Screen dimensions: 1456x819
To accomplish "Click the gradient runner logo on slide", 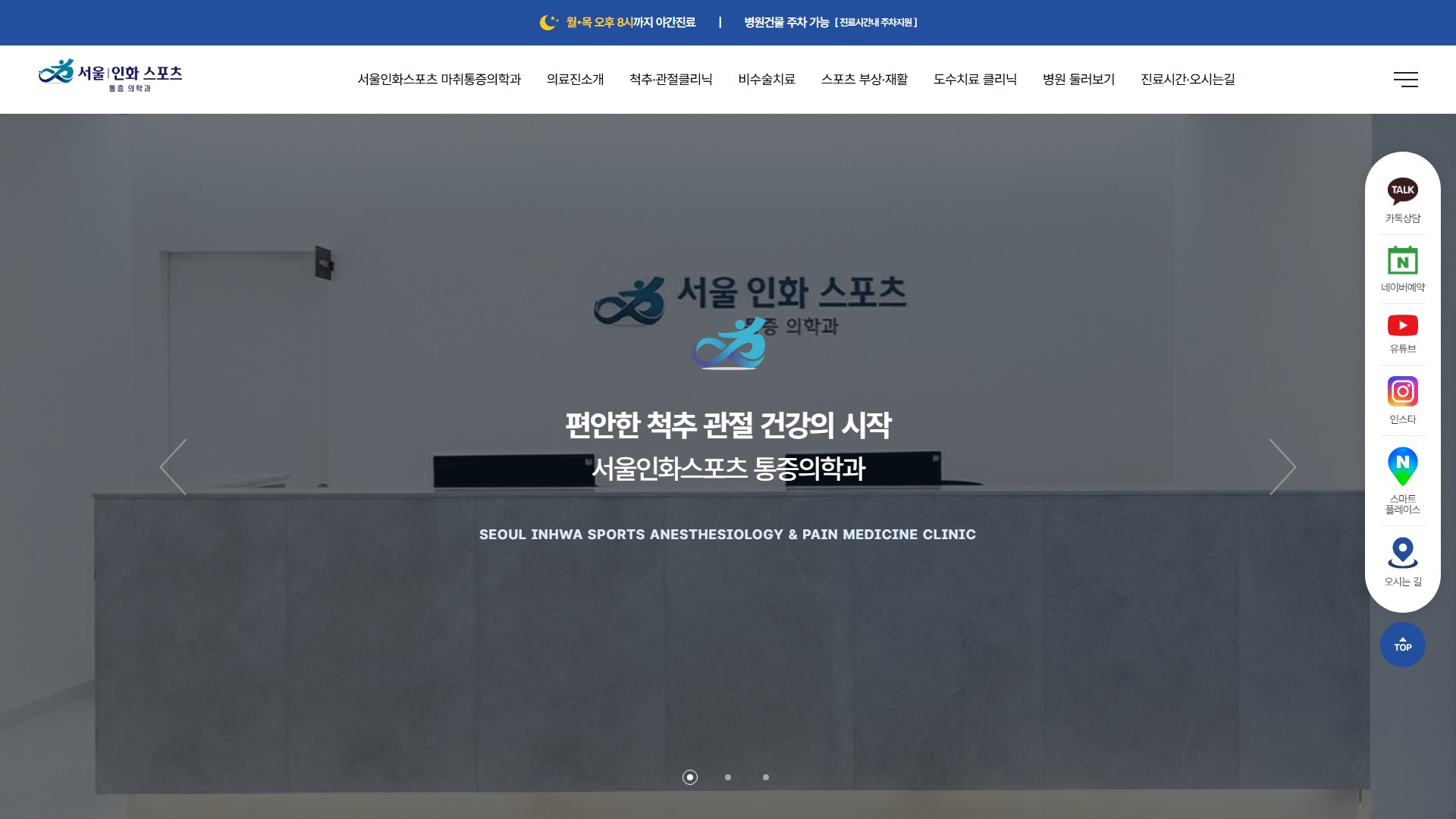I will pos(729,344).
